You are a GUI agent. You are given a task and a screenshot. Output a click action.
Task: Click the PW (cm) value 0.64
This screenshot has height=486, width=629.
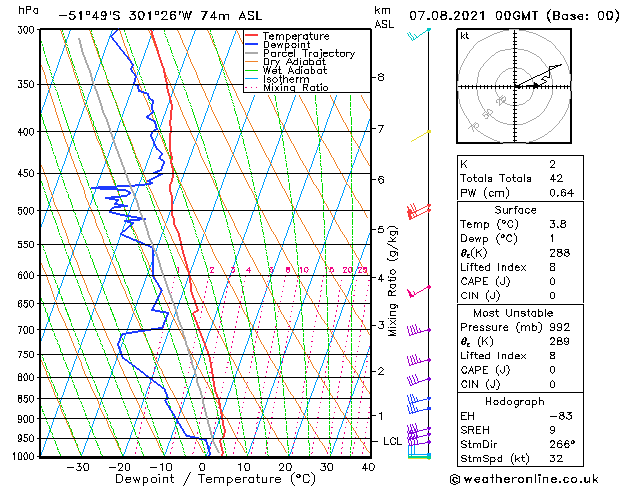pos(562,193)
